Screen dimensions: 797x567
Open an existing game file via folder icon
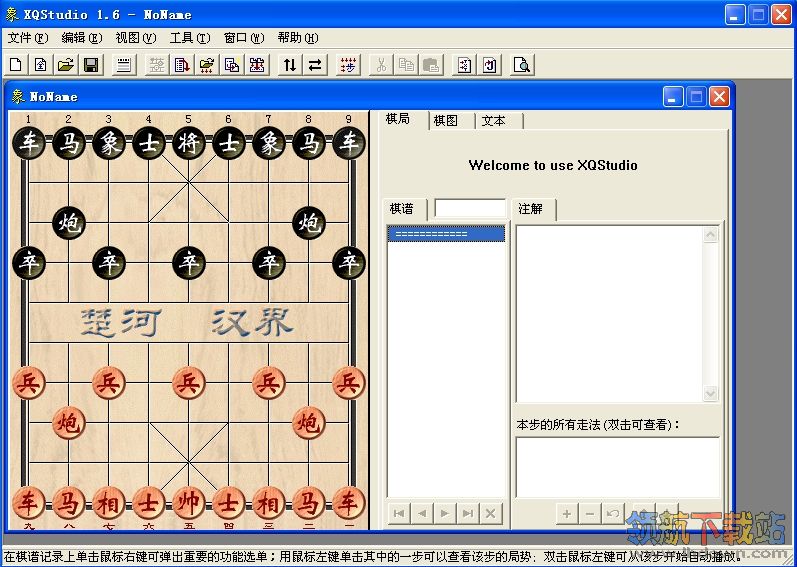66,65
